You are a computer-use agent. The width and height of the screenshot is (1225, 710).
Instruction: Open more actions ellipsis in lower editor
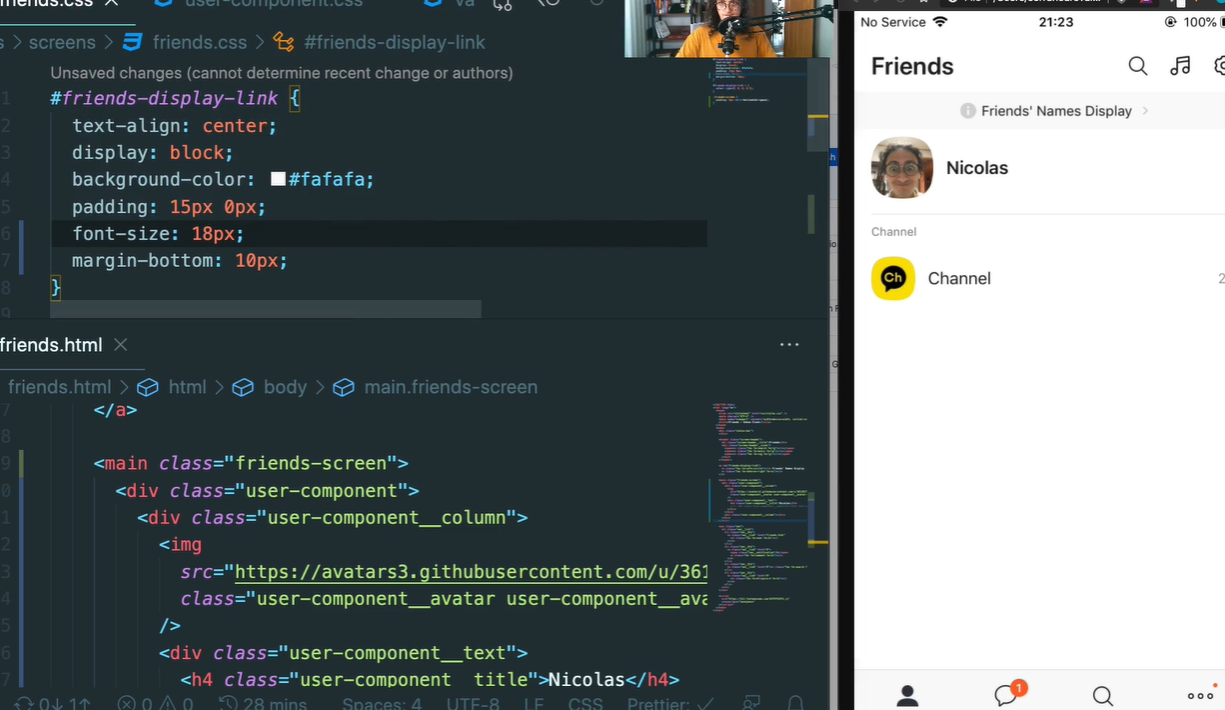coord(789,345)
